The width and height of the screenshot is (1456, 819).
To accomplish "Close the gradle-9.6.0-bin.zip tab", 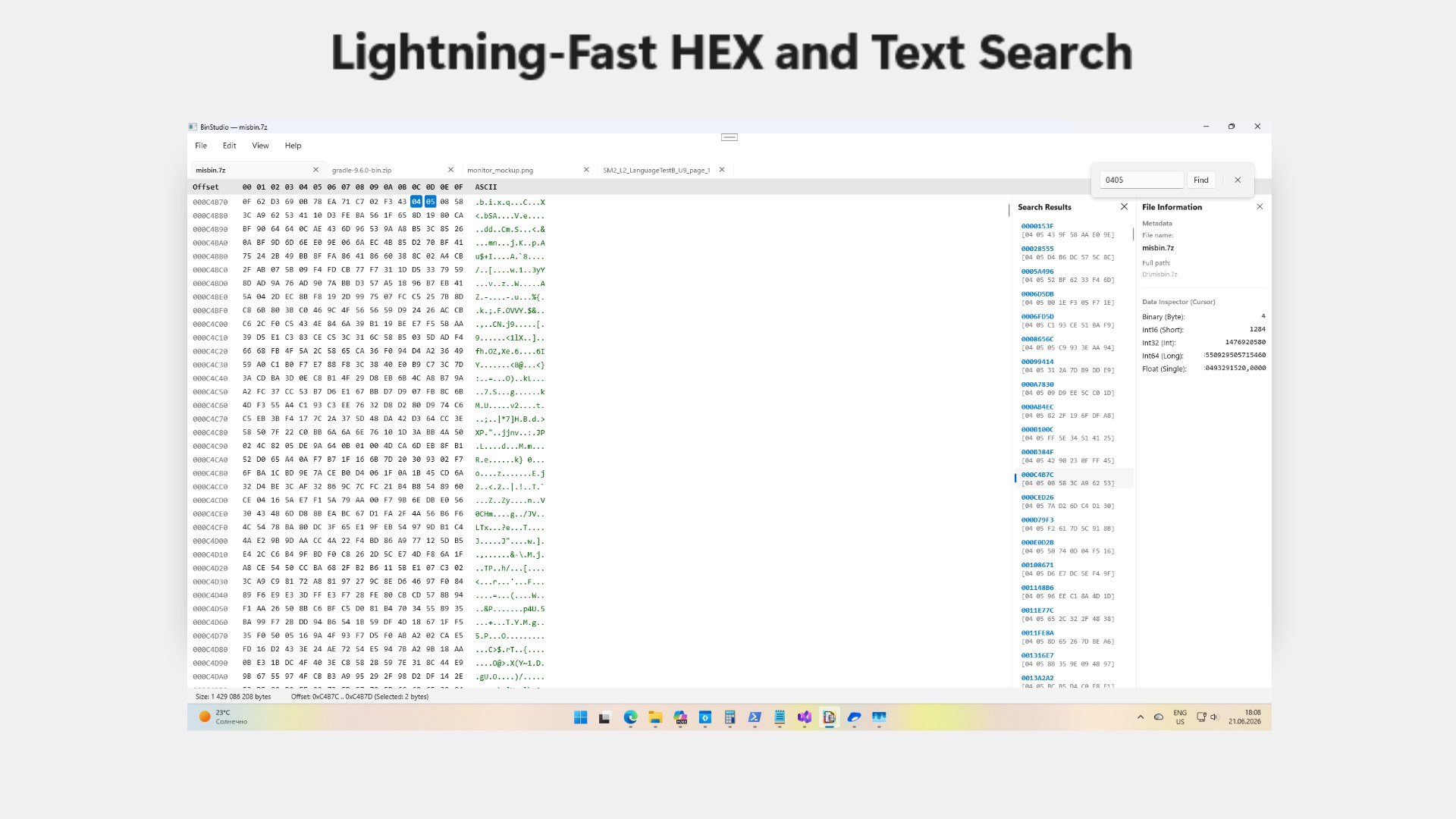I will pos(450,170).
